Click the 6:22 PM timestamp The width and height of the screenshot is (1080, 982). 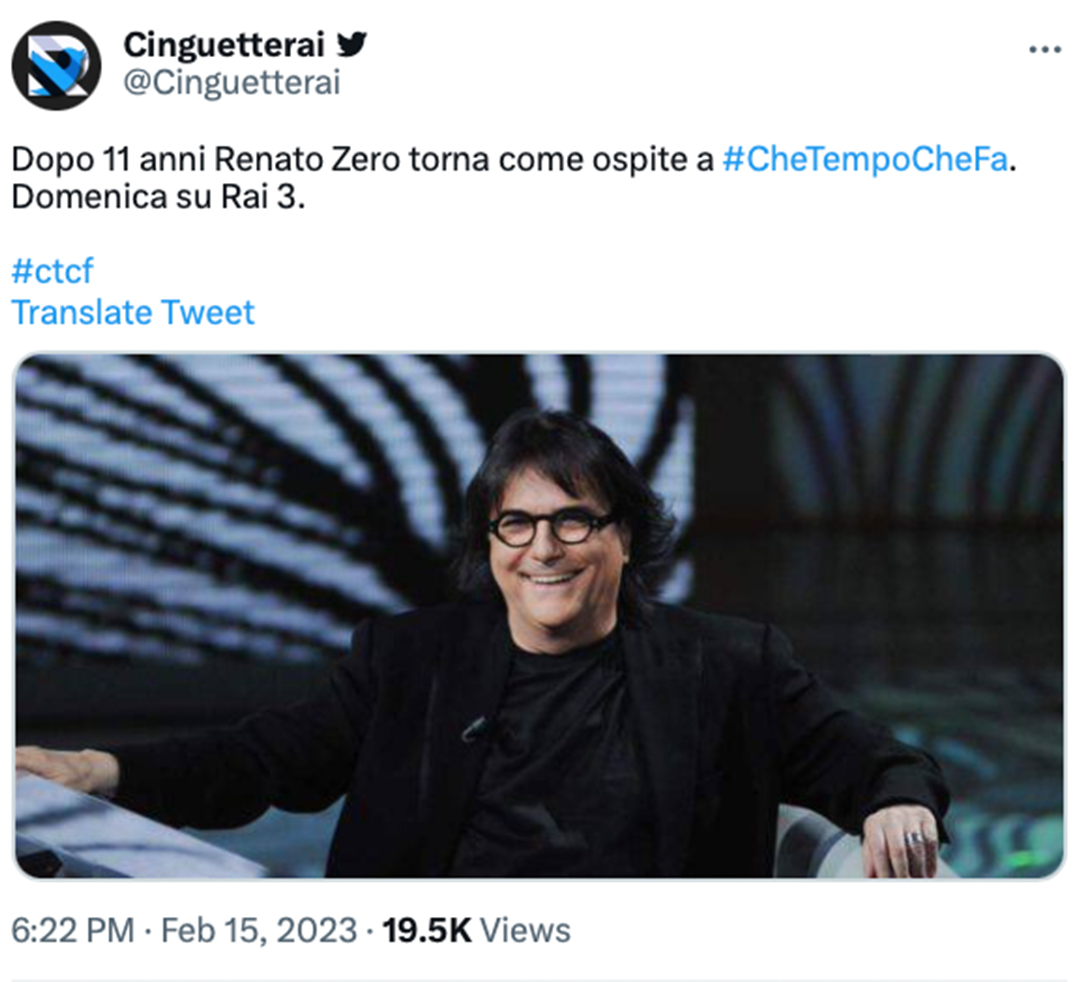[72, 930]
